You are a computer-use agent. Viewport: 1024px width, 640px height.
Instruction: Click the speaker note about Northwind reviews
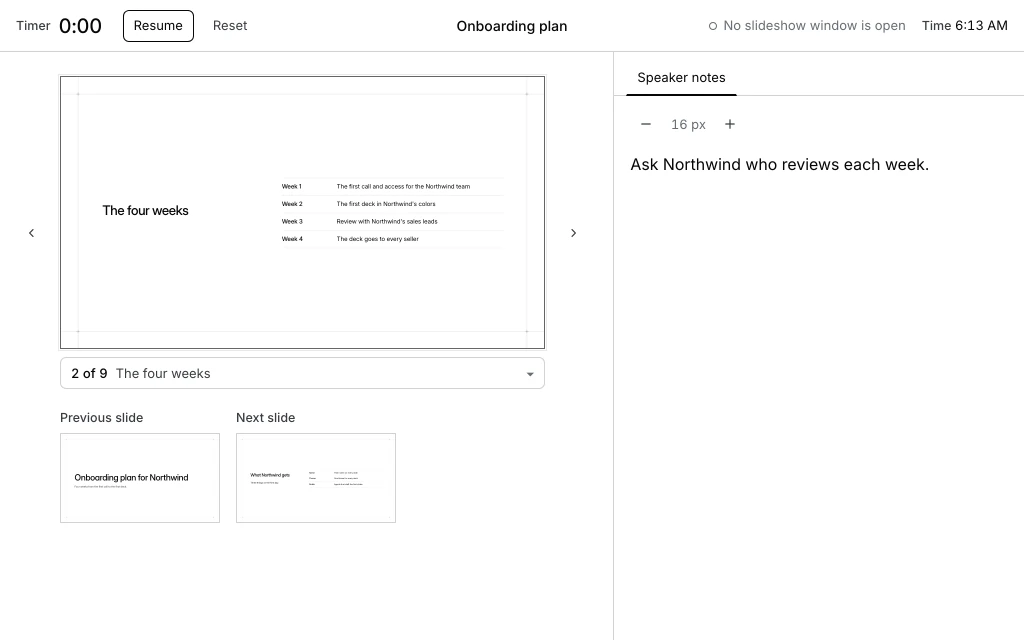pyautogui.click(x=779, y=165)
